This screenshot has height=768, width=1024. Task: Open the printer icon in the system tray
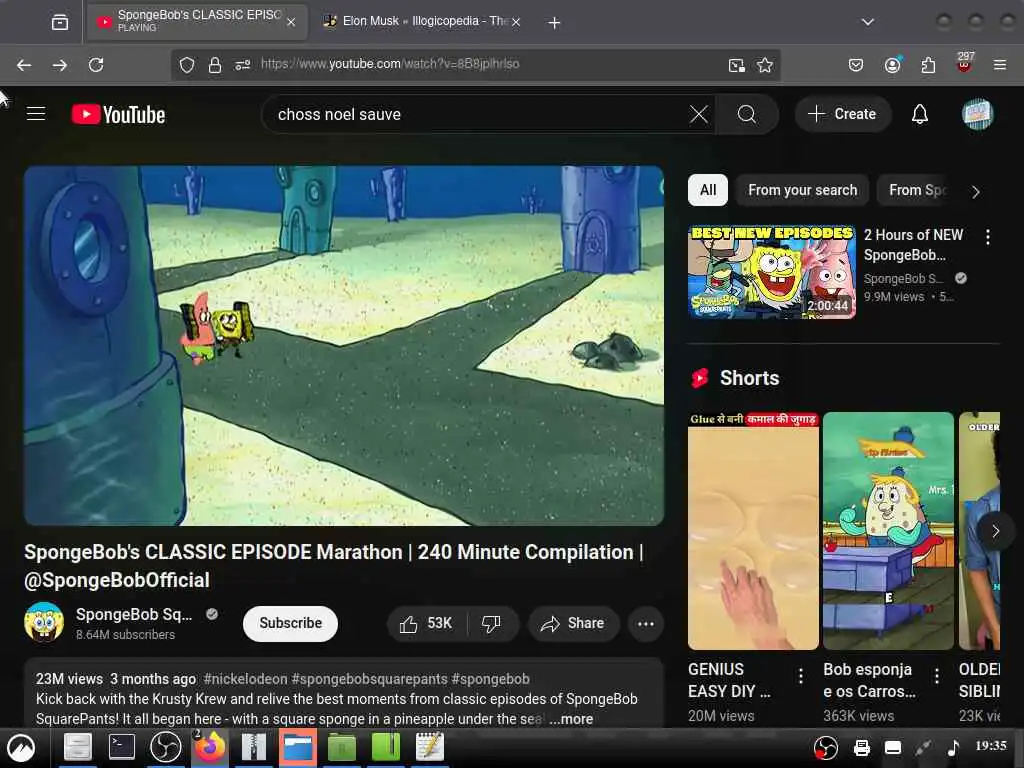862,747
